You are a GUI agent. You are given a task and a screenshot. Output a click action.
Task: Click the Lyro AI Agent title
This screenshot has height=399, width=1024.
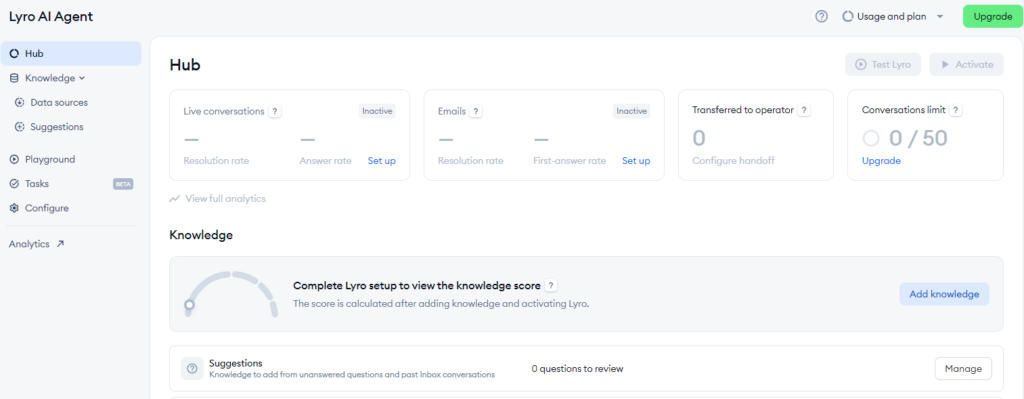[51, 17]
